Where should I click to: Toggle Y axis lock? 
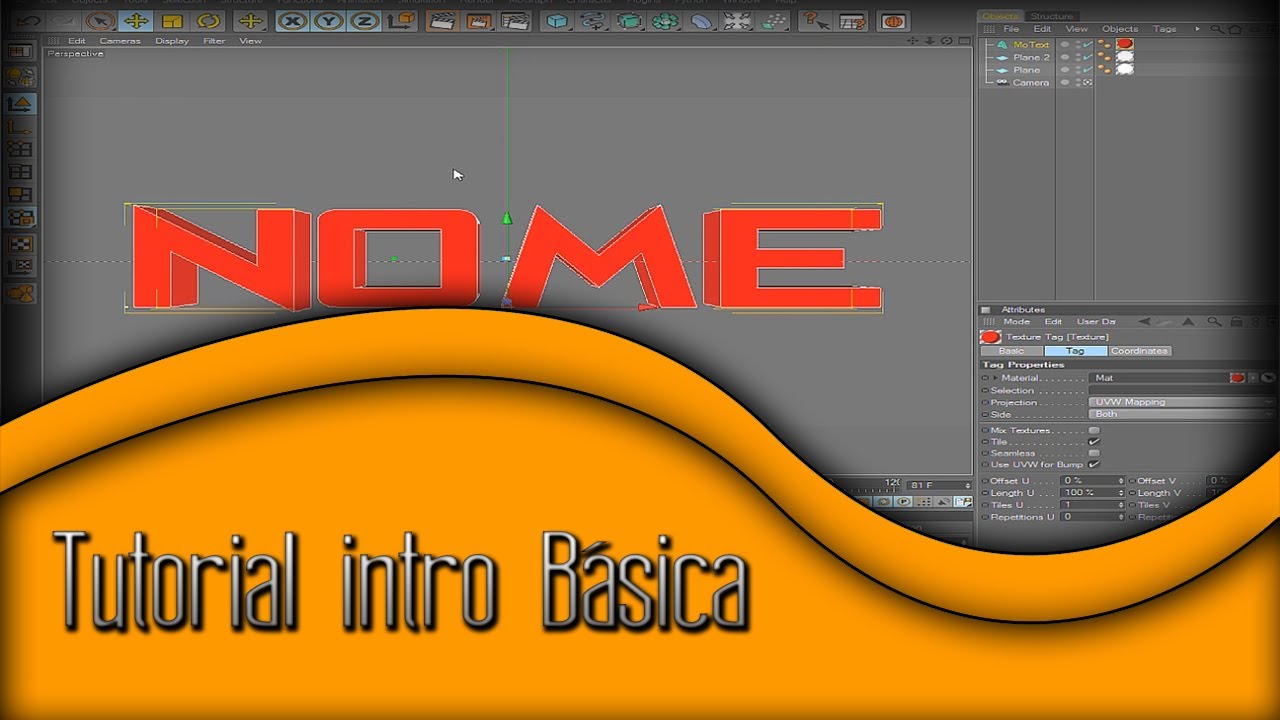[328, 20]
